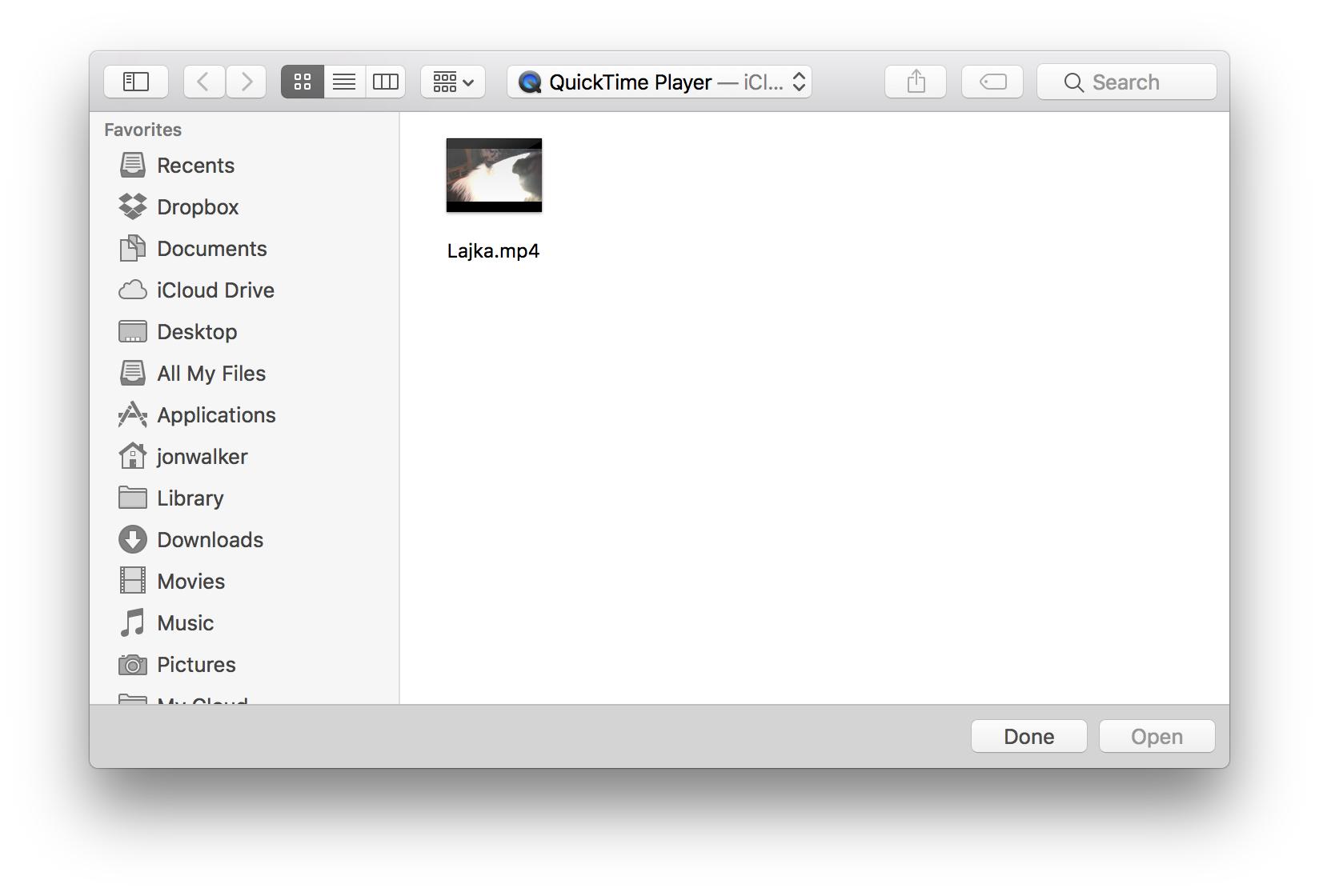Click the Lajka.mp4 file name
The image size is (1319, 896).
pyautogui.click(x=493, y=251)
